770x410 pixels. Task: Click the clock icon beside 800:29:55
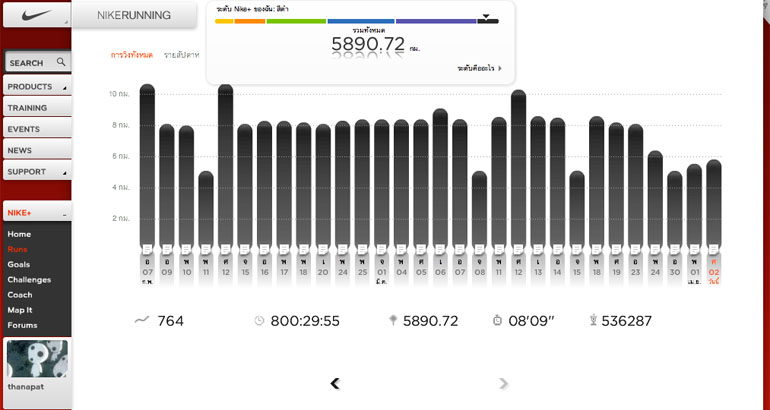click(259, 321)
